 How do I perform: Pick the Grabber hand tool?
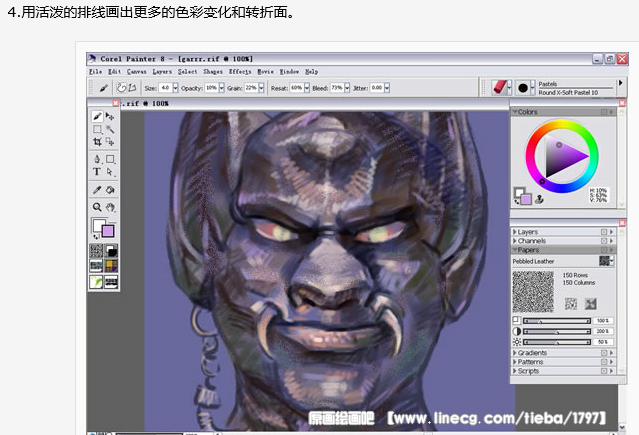(x=110, y=207)
